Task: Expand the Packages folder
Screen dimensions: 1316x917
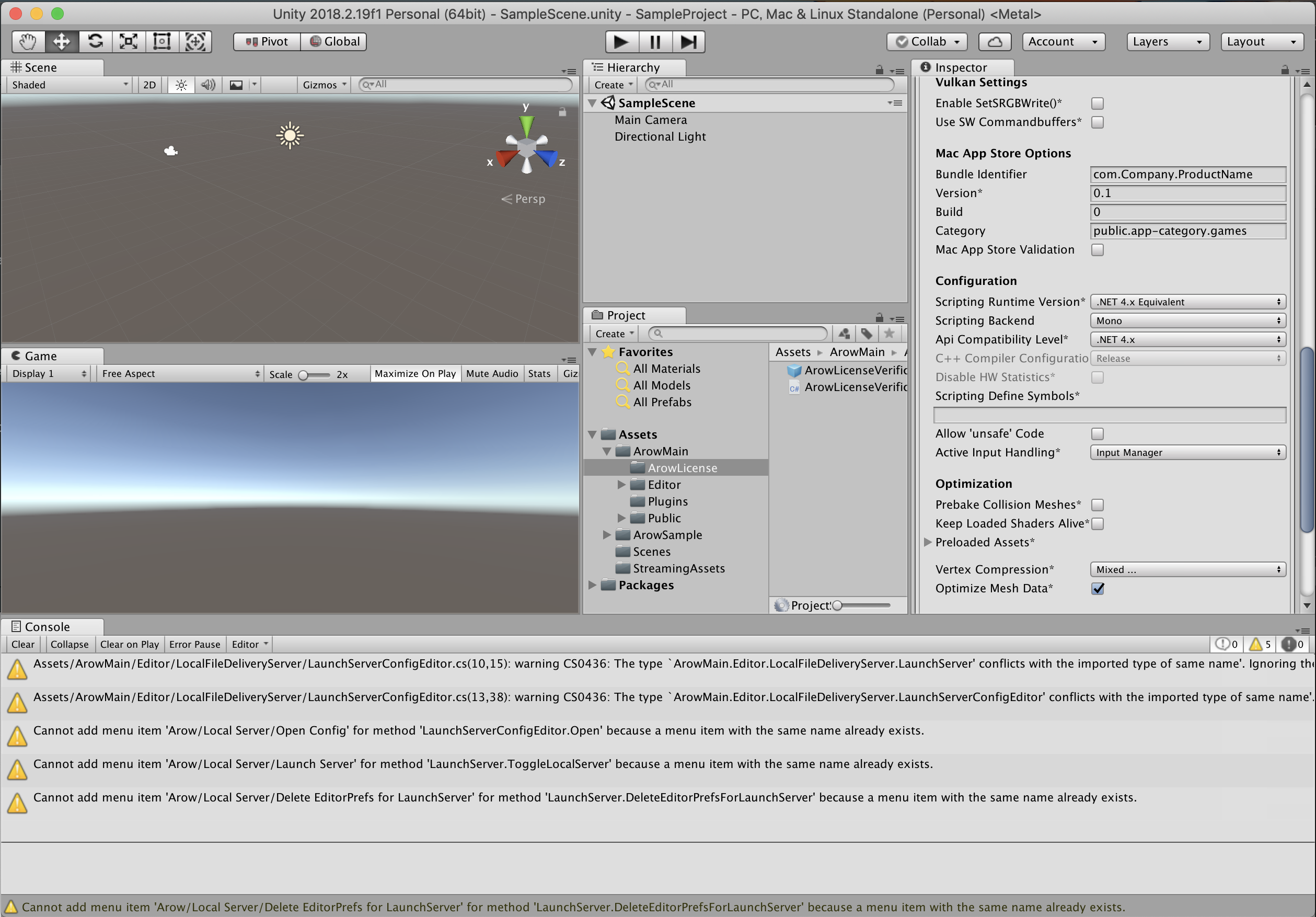Action: (x=593, y=586)
